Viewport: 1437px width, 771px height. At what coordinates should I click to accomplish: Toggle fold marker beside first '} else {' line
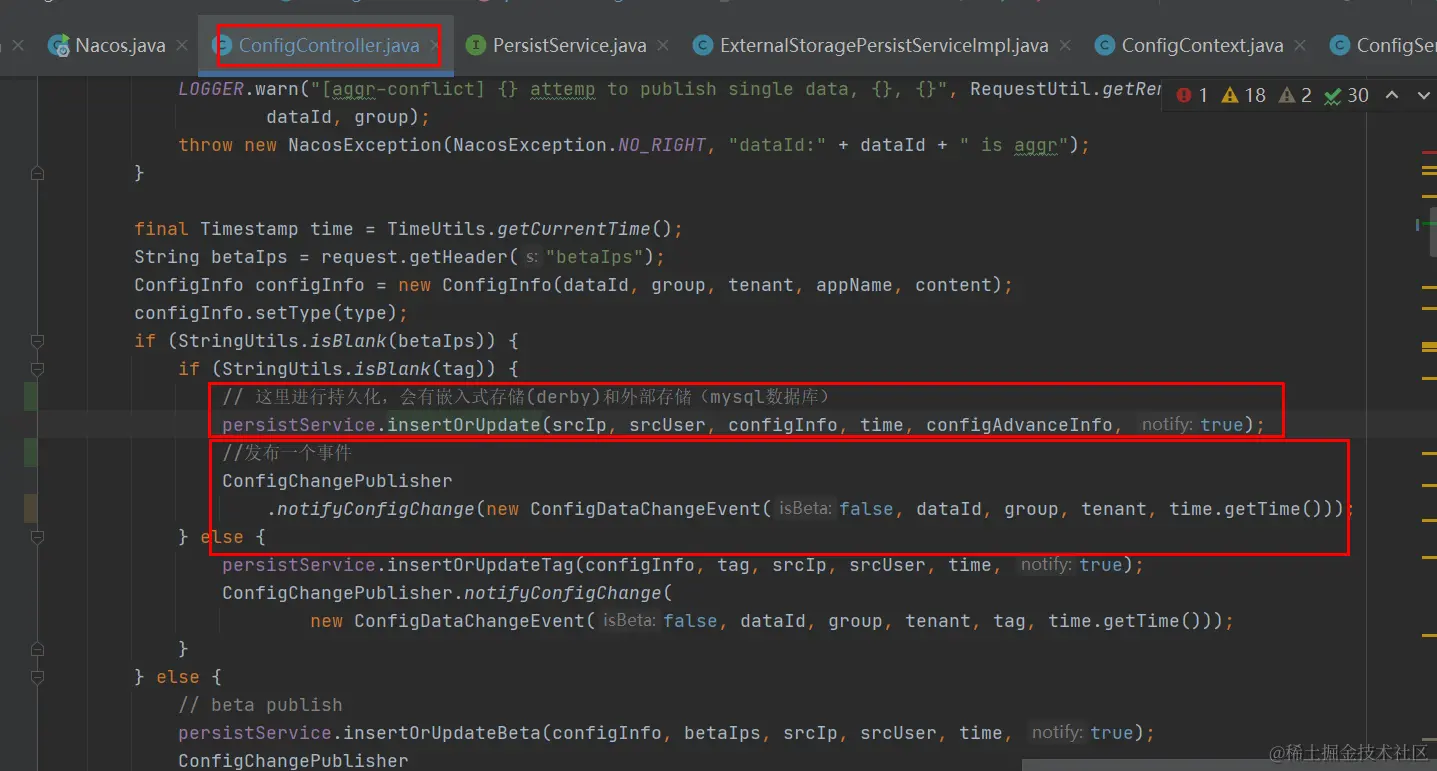[x=37, y=537]
